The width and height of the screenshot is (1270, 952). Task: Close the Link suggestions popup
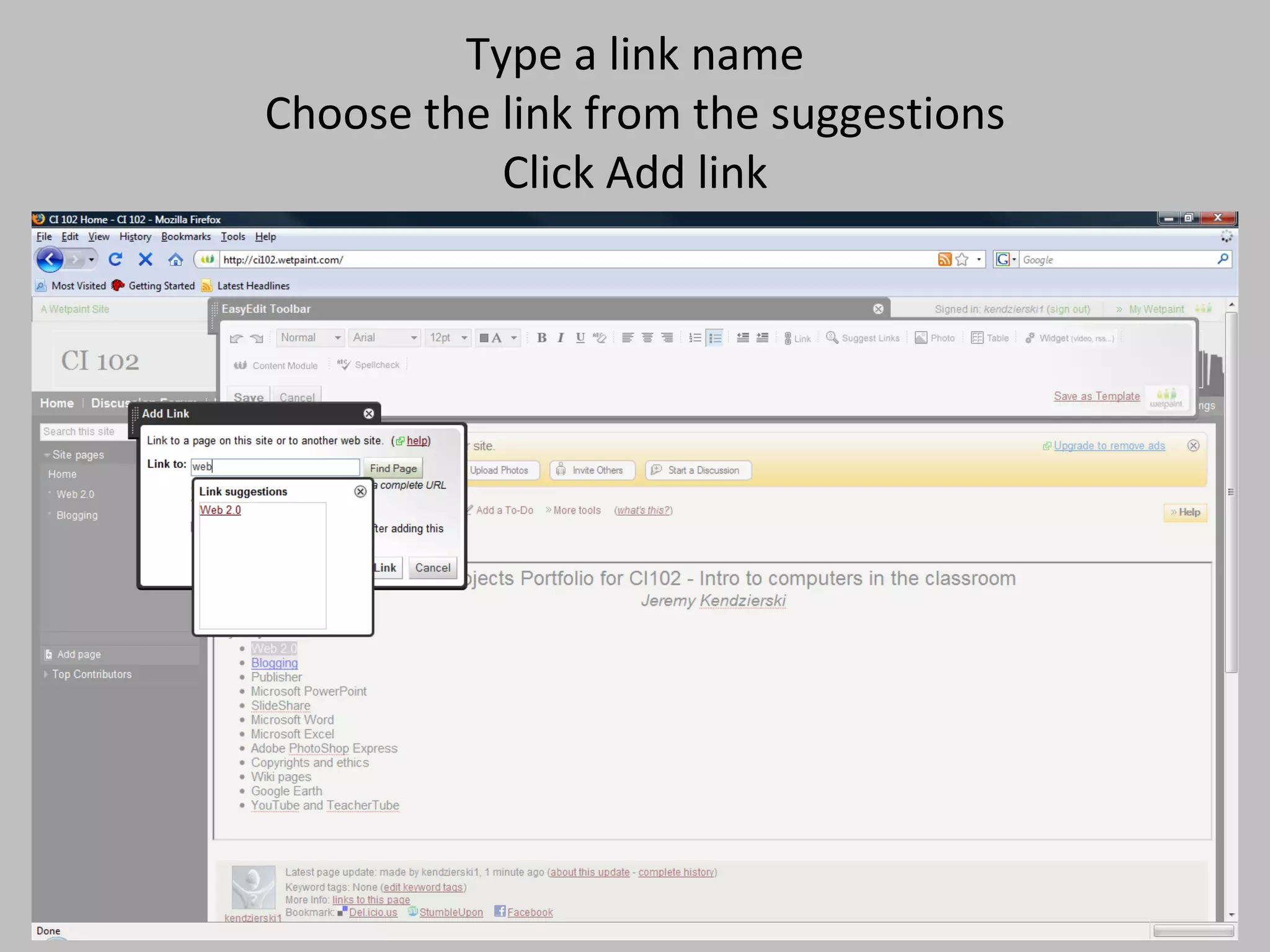[360, 491]
